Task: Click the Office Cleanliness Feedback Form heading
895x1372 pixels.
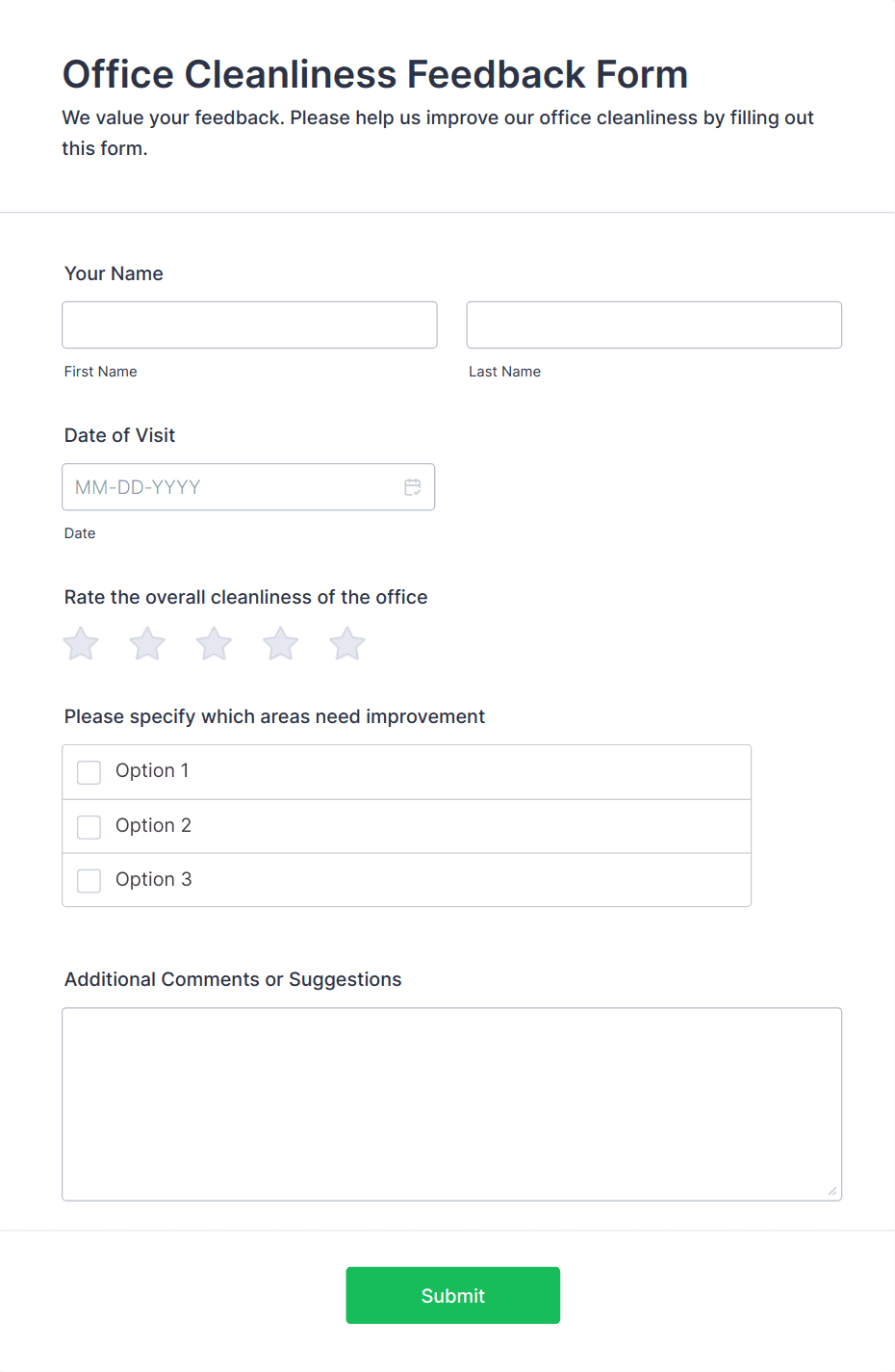Action: coord(374,74)
